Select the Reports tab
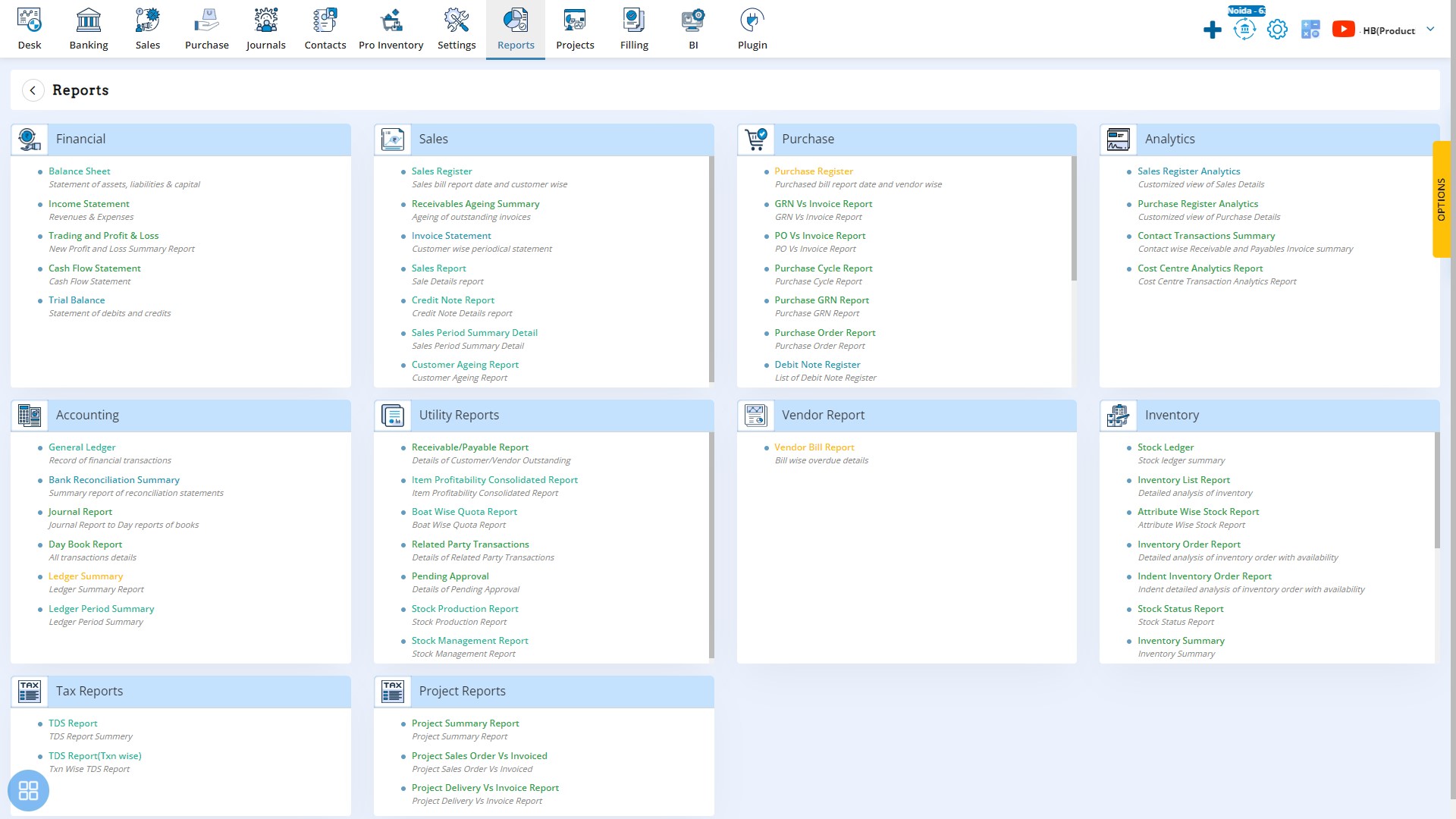The image size is (1456, 819). (516, 28)
